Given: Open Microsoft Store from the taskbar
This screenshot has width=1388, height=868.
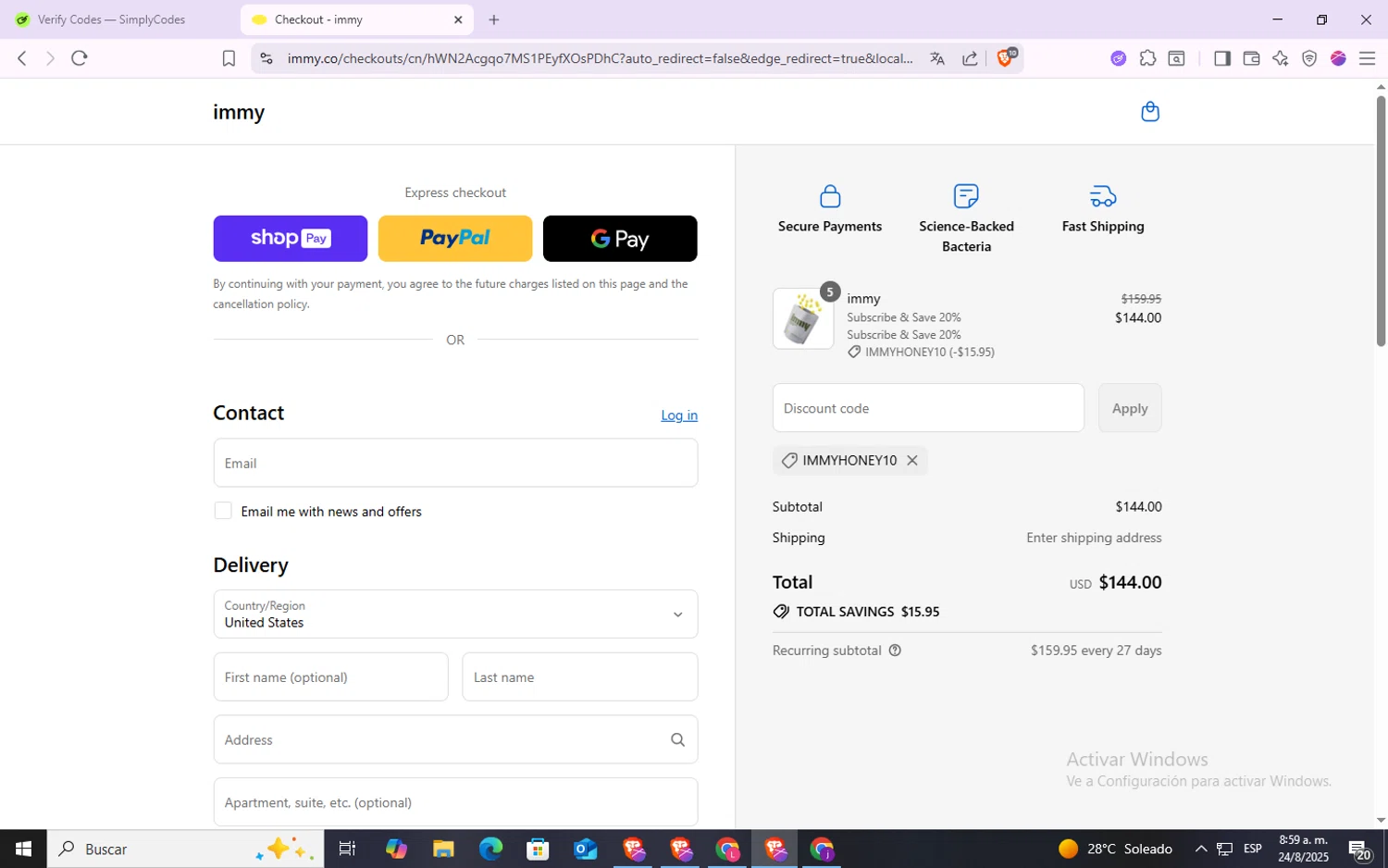Looking at the screenshot, I should coord(538,849).
